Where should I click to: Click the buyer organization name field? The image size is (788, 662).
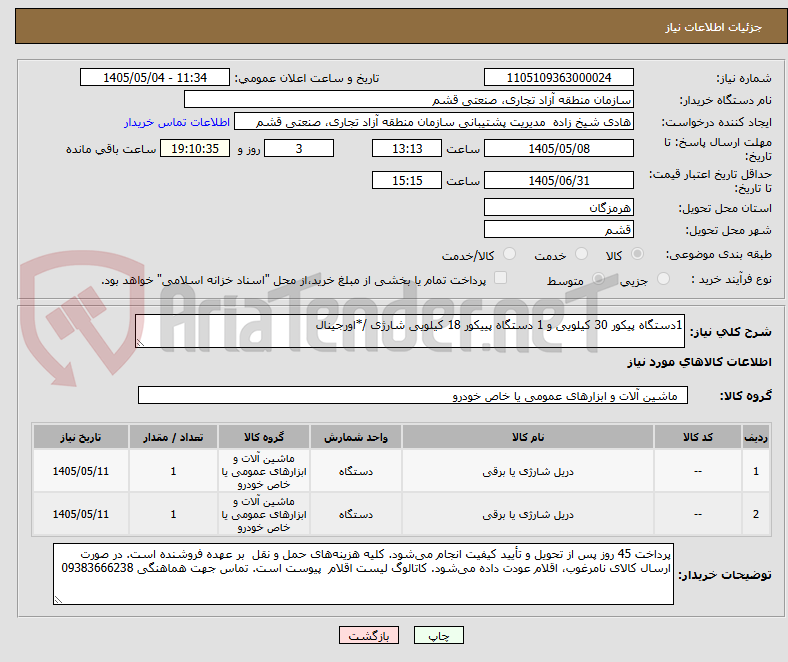pos(409,100)
